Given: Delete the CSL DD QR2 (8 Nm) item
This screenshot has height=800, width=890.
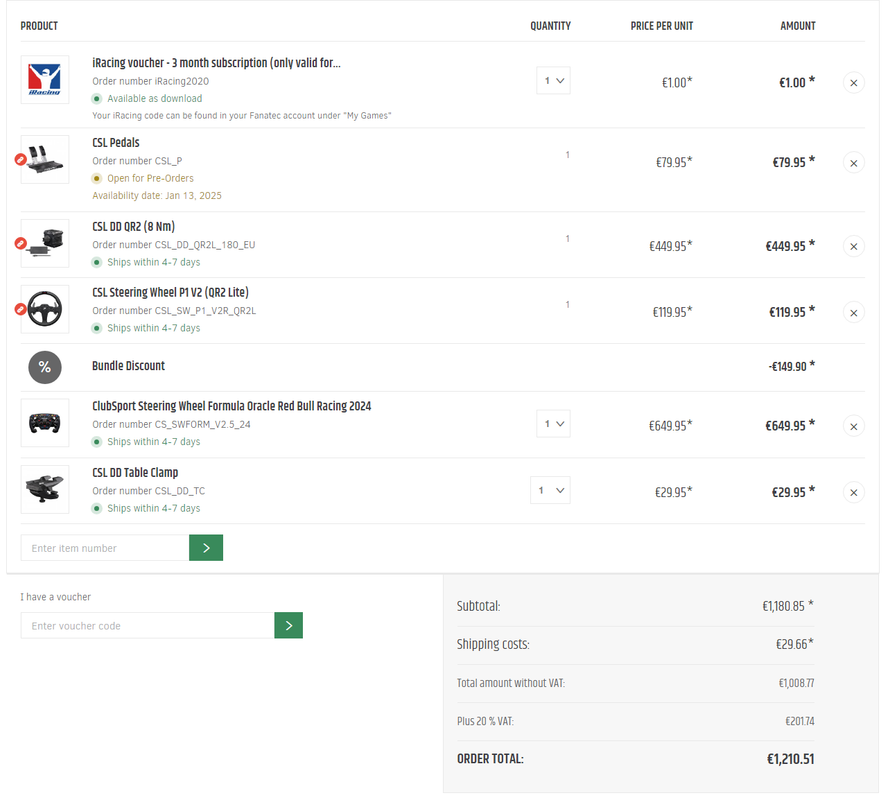Looking at the screenshot, I should [x=853, y=246].
